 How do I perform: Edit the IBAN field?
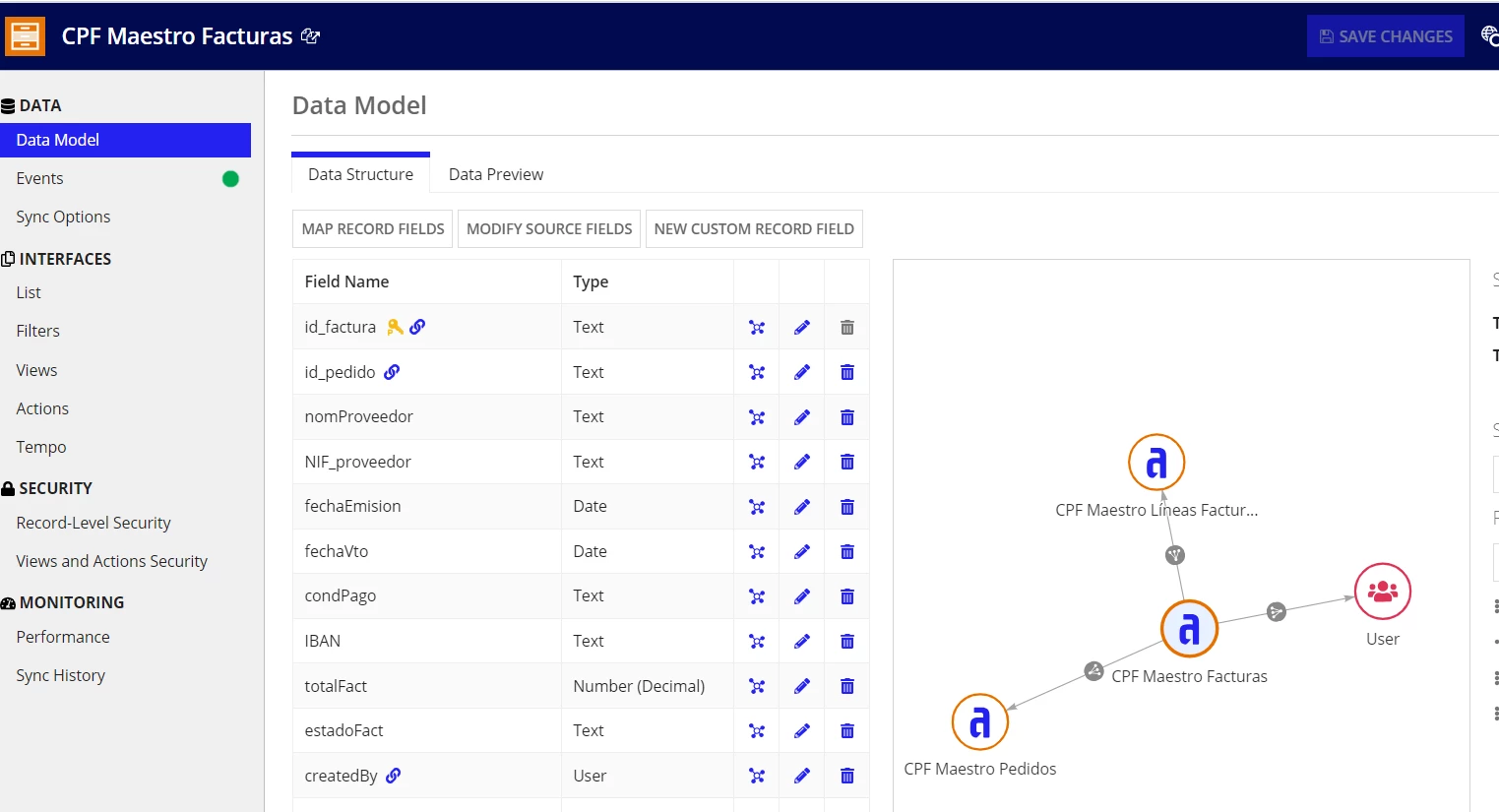tap(802, 641)
